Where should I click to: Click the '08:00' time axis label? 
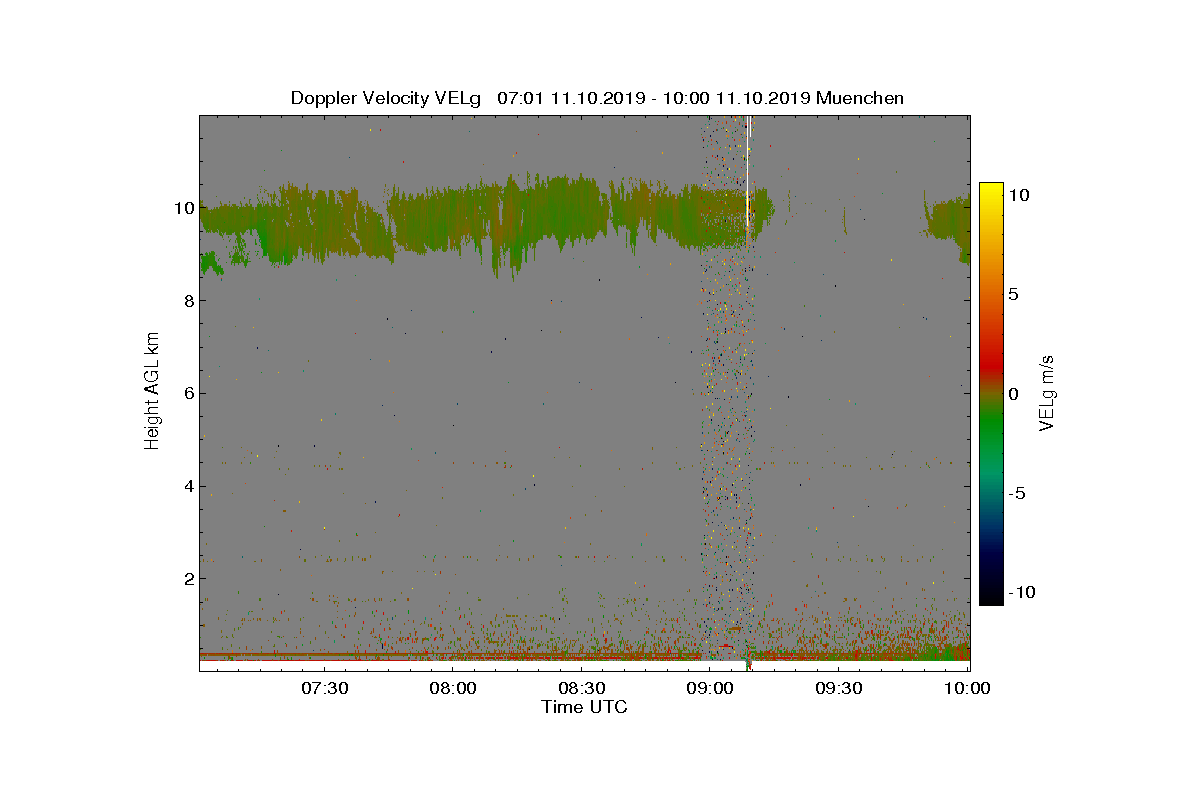[453, 689]
